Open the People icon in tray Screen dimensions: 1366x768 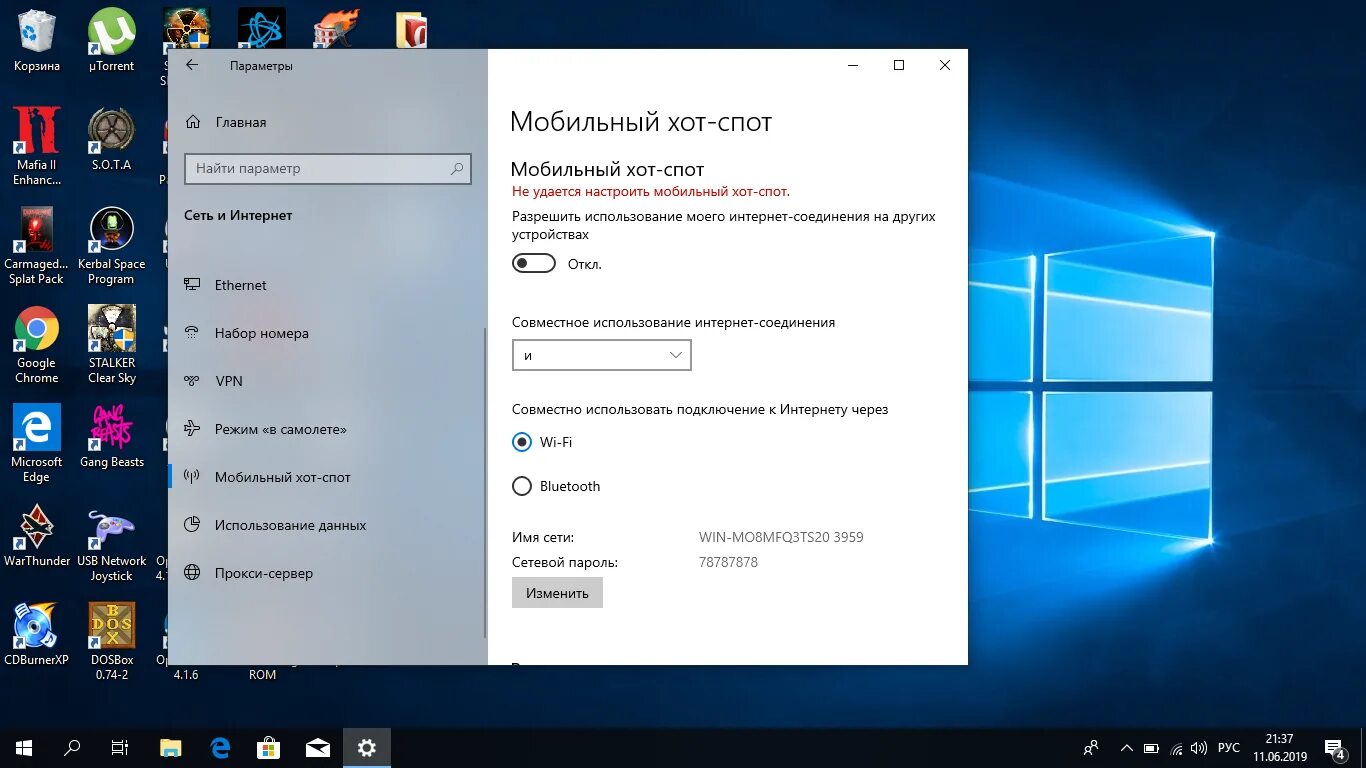[1091, 747]
